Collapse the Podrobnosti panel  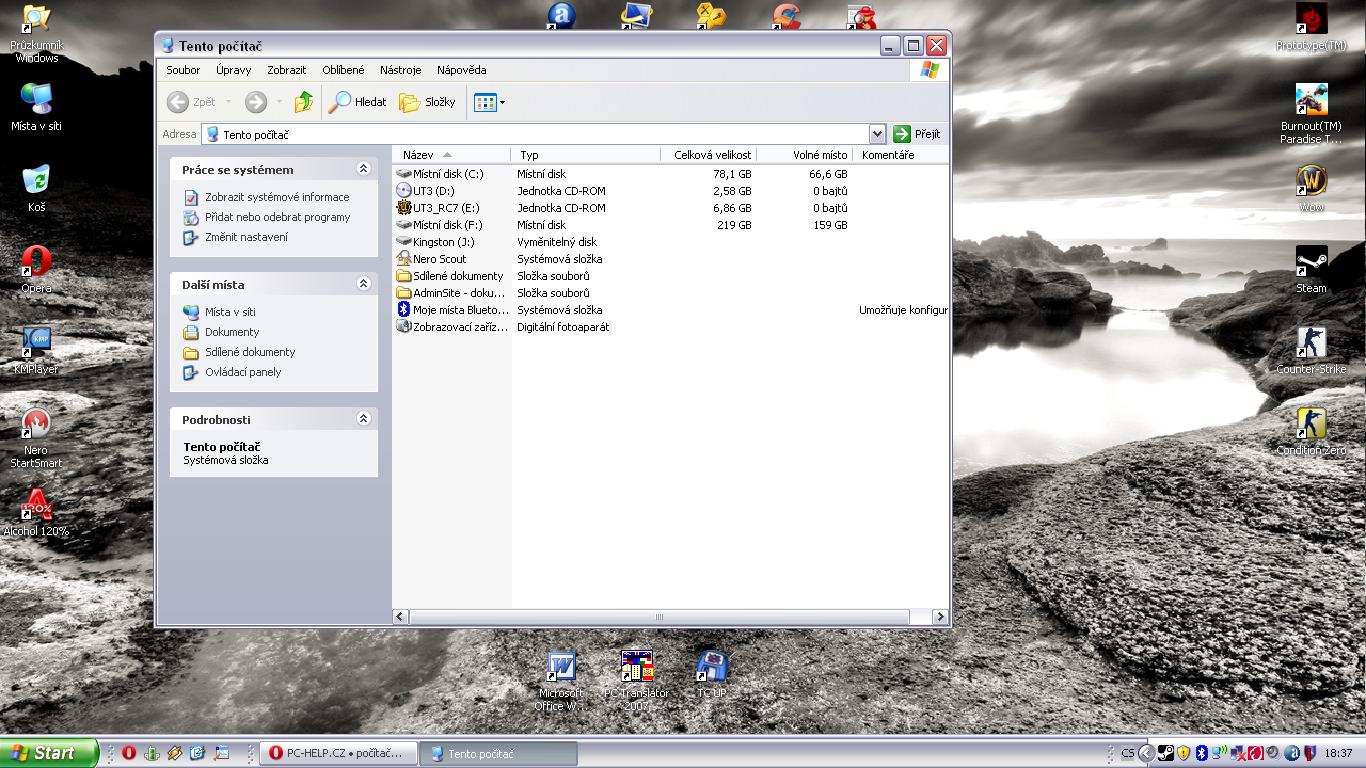point(363,419)
